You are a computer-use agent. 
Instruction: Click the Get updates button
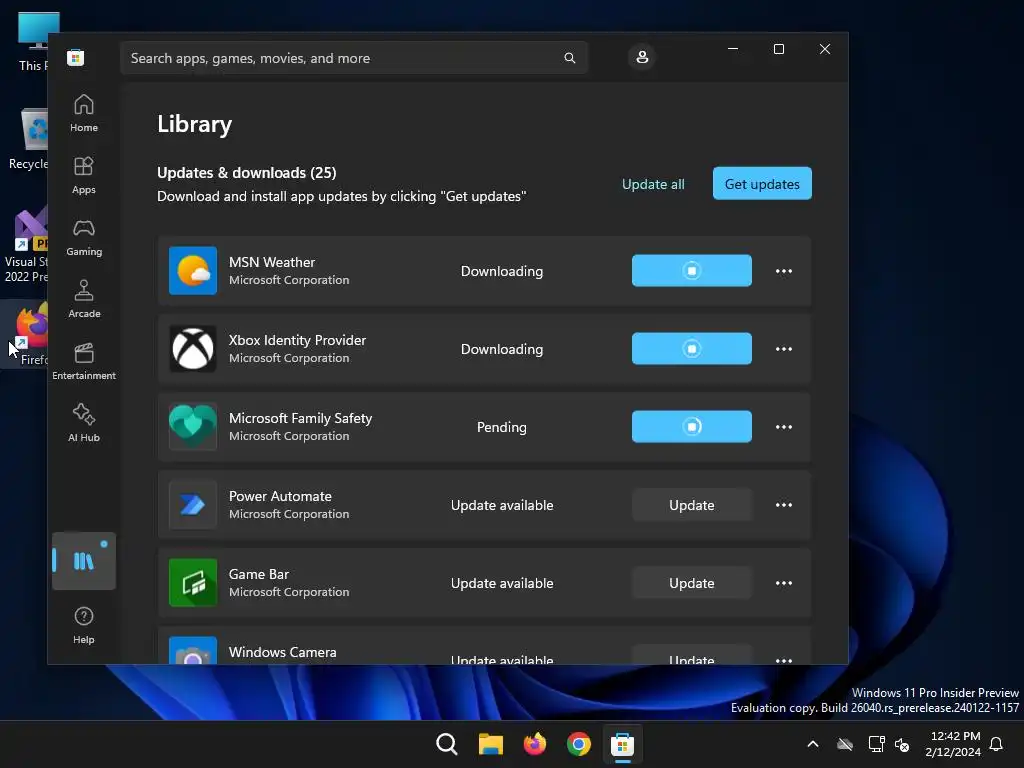(762, 184)
